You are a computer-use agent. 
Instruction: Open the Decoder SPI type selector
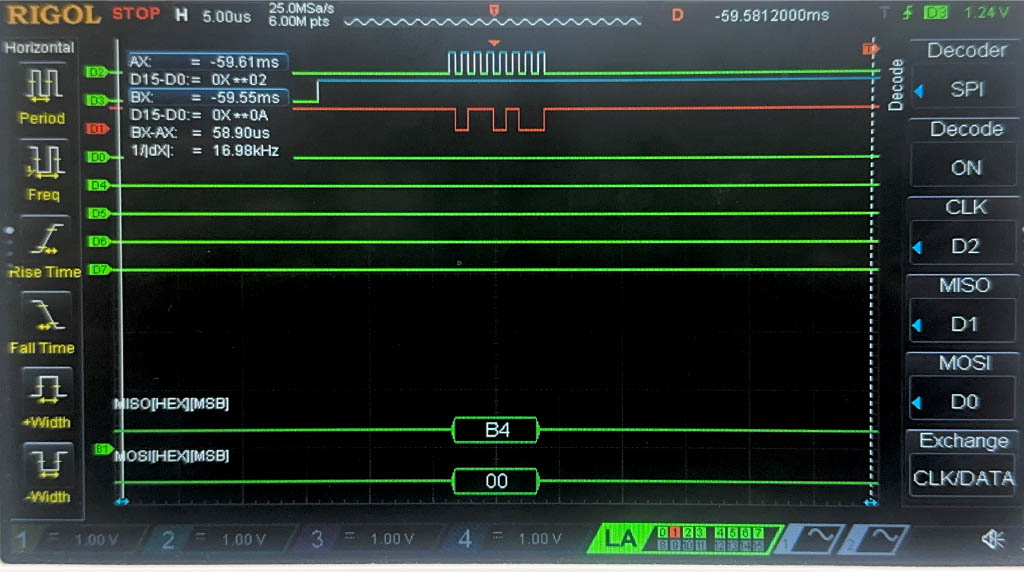point(965,89)
